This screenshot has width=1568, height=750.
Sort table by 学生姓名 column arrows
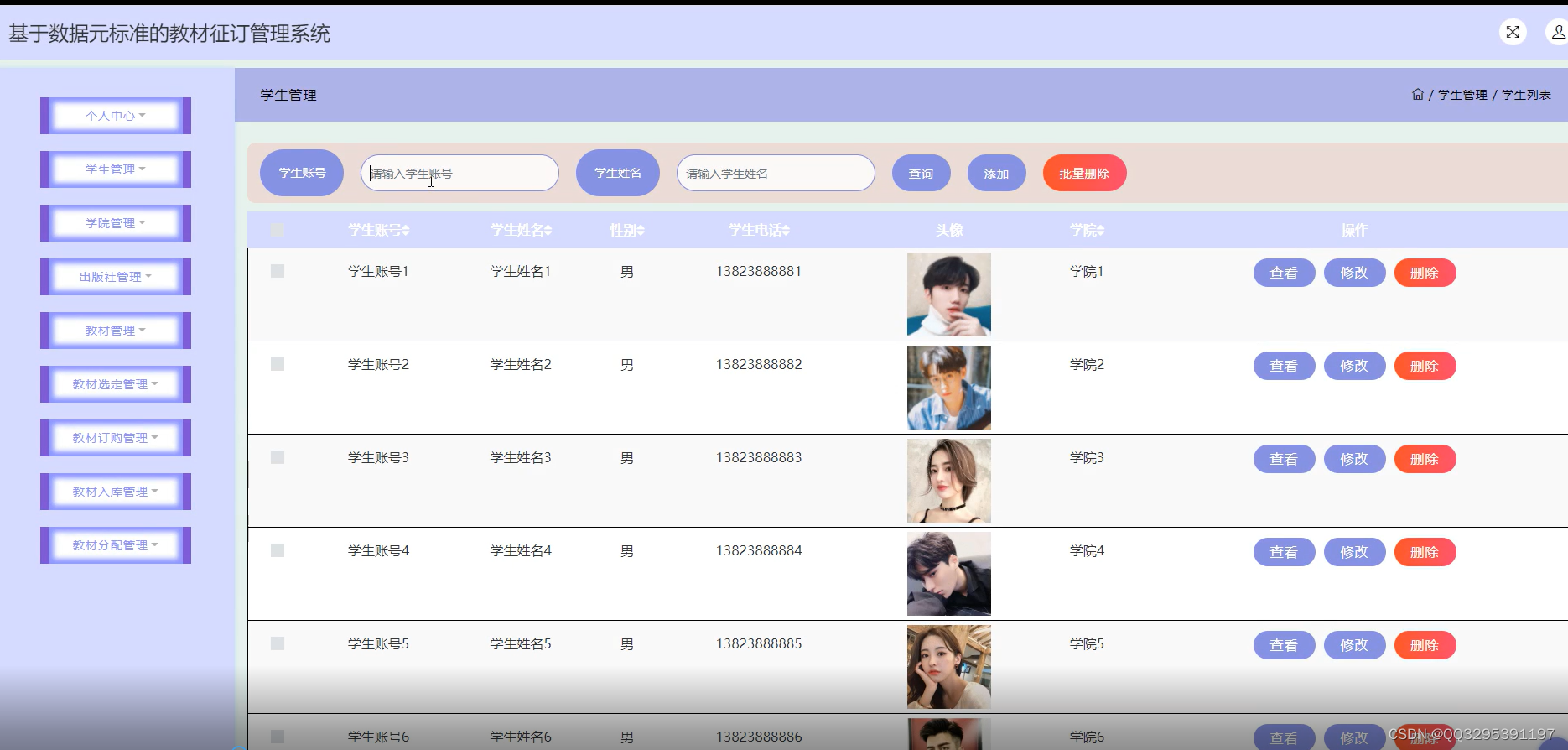click(x=548, y=230)
